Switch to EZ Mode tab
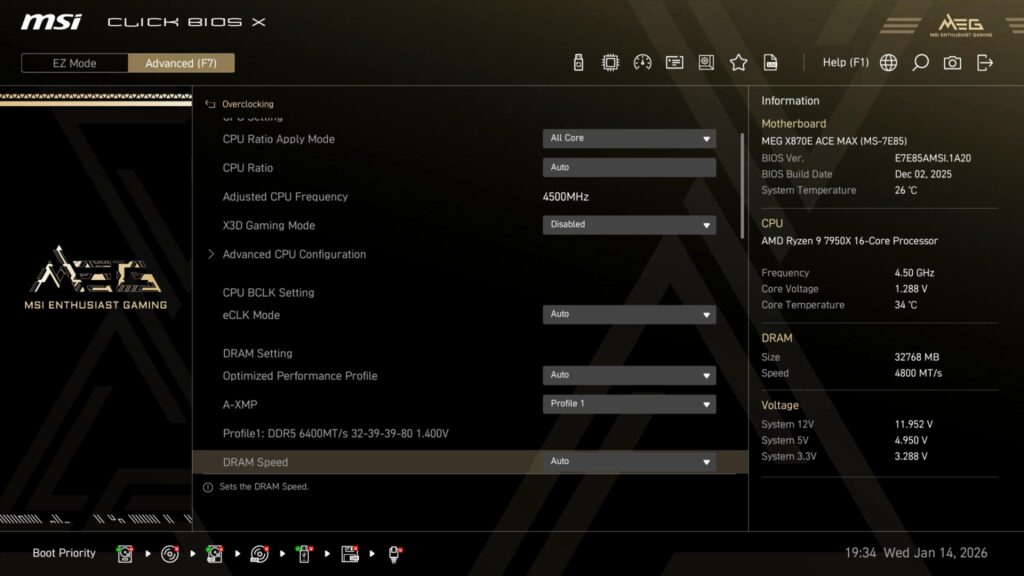1024x576 pixels. (x=74, y=63)
